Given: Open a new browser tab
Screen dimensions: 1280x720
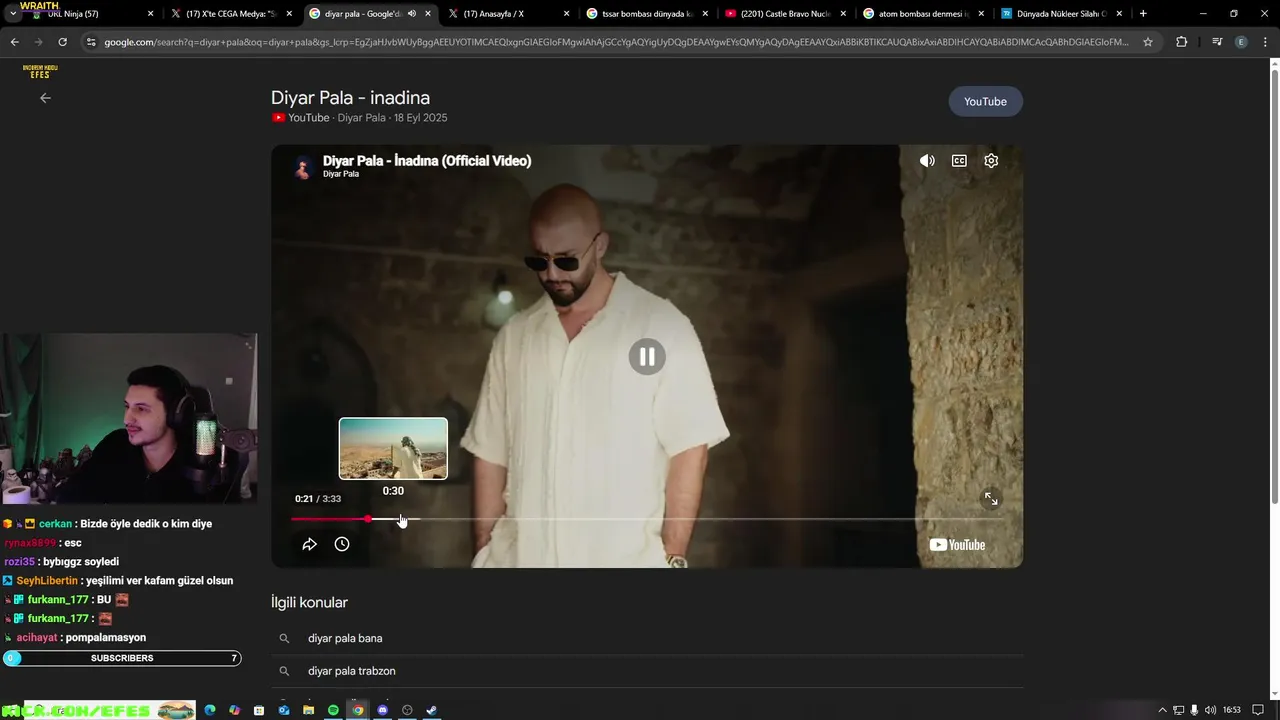Looking at the screenshot, I should [x=1143, y=14].
